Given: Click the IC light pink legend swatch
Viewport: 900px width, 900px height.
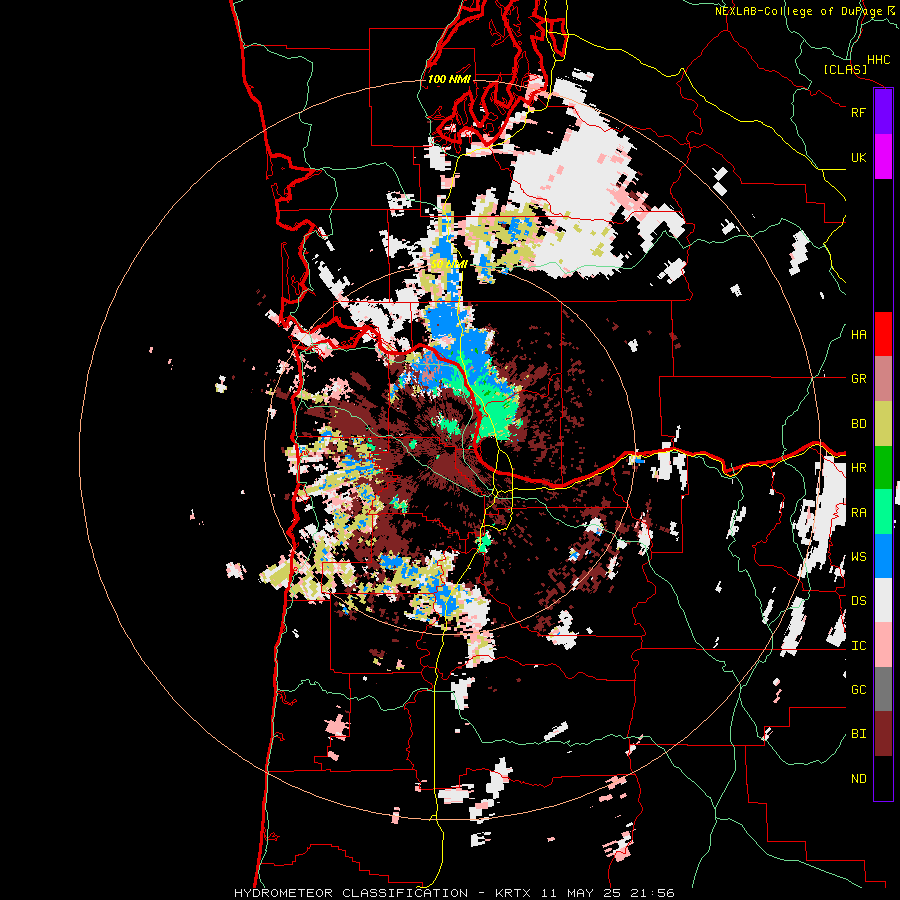Looking at the screenshot, I should coord(883,645).
